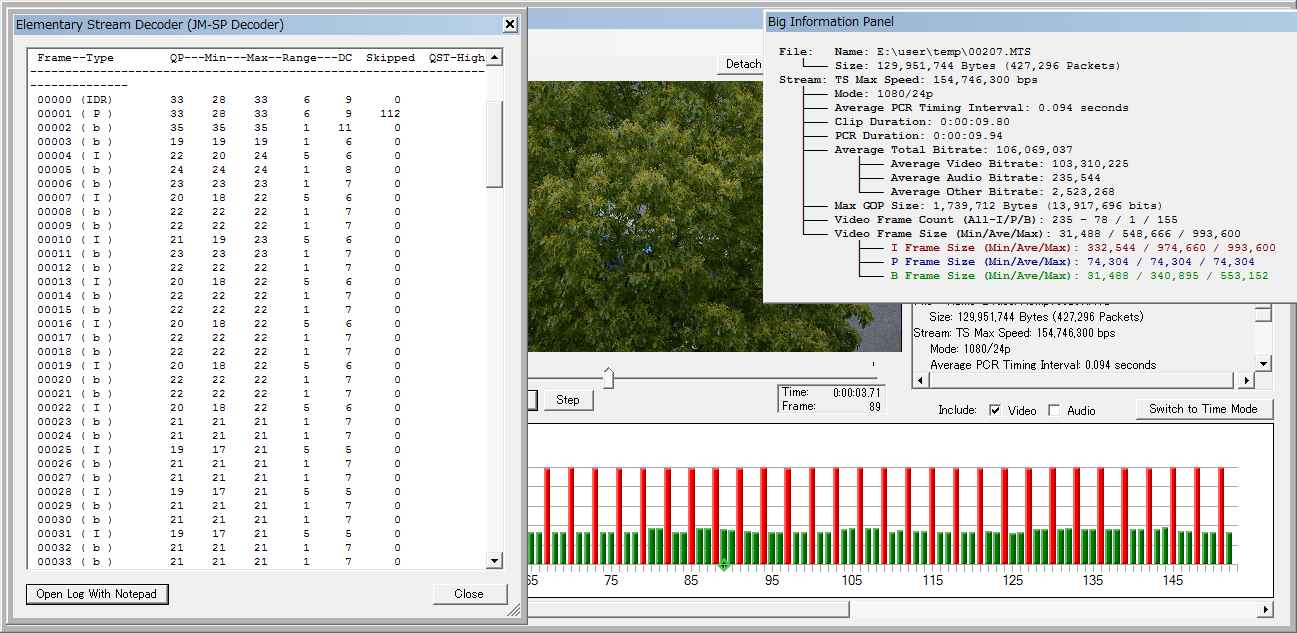Viewport: 1297px width, 633px height.
Task: Close the Elementary Stream Decoder dialog via X
Action: [510, 24]
